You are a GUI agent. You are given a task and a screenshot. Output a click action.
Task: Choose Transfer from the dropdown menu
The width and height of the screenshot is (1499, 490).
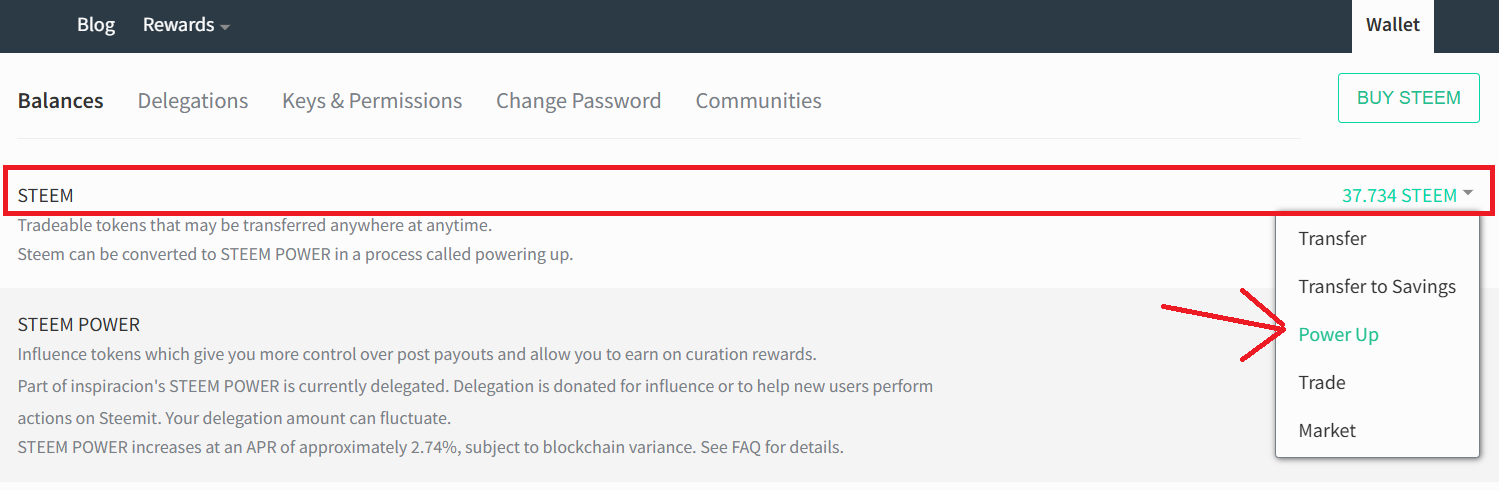[1332, 239]
